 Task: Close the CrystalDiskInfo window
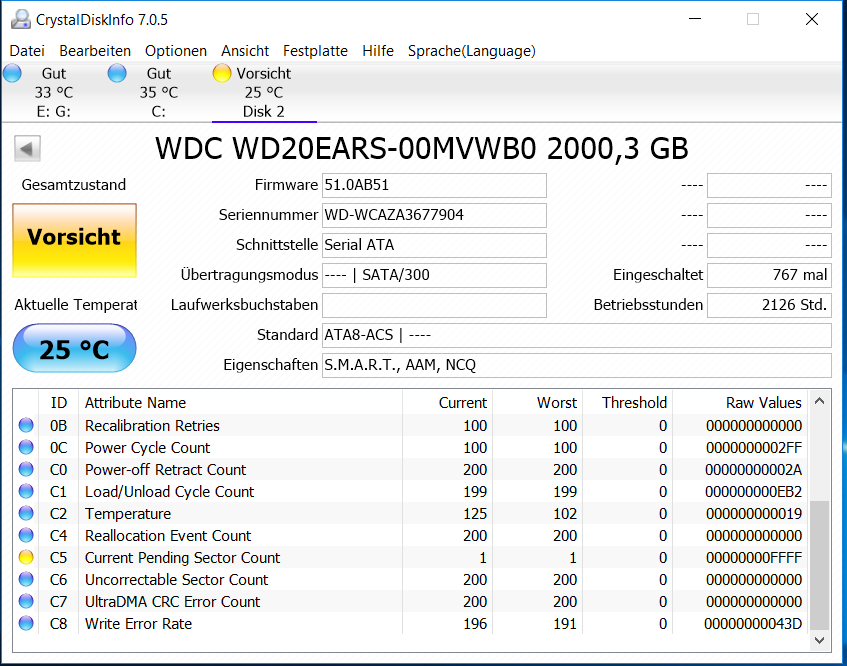(x=812, y=19)
